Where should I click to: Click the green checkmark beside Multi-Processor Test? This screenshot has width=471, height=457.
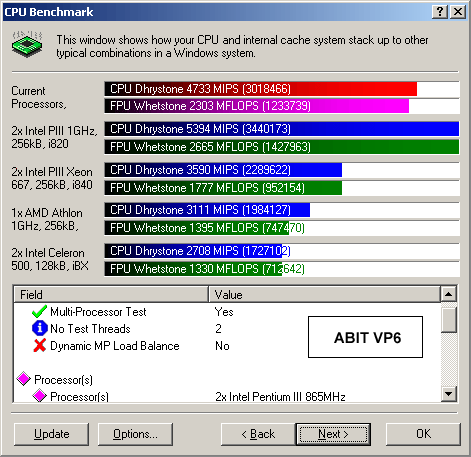pos(39,312)
